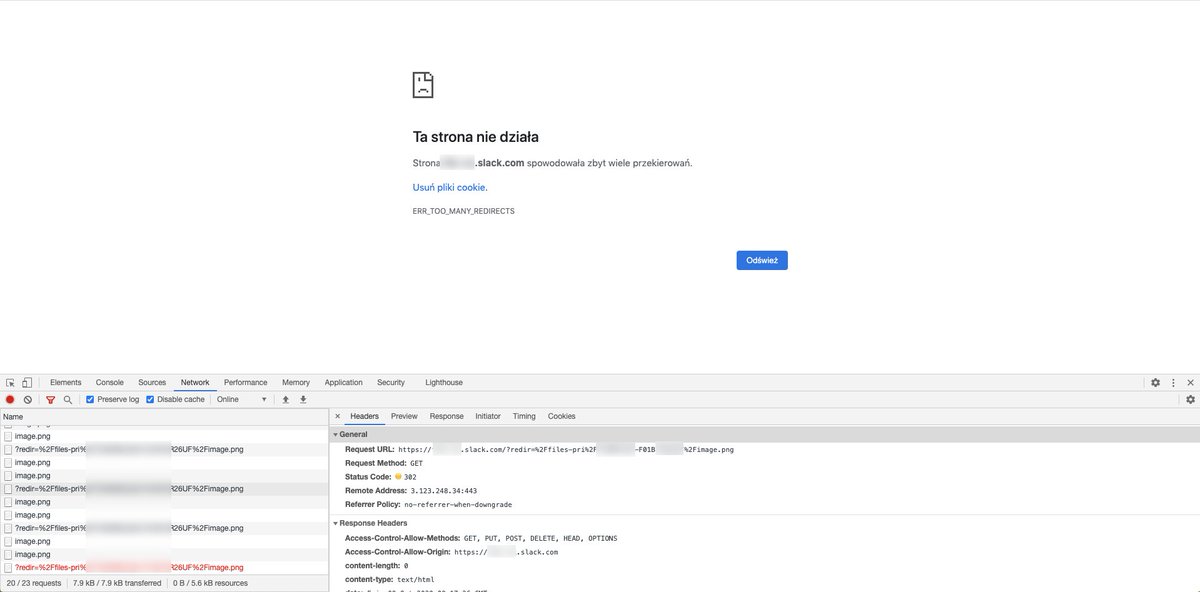The image size is (1200, 592).
Task: Activate the inspect element picker icon
Action: [x=10, y=382]
